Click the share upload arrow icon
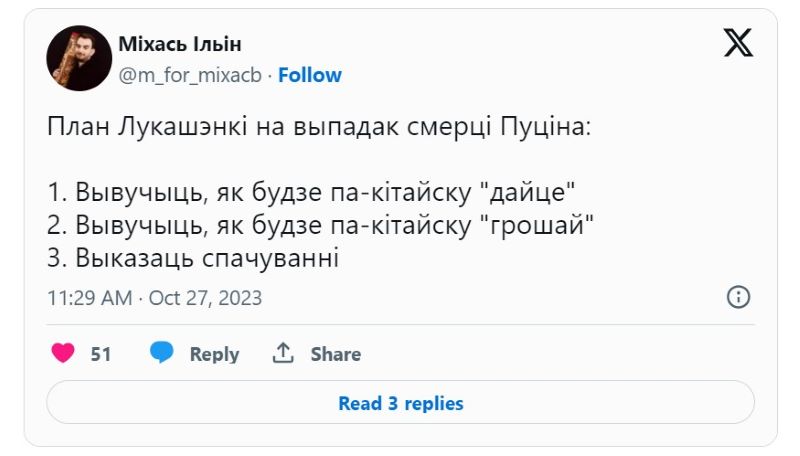 point(283,353)
